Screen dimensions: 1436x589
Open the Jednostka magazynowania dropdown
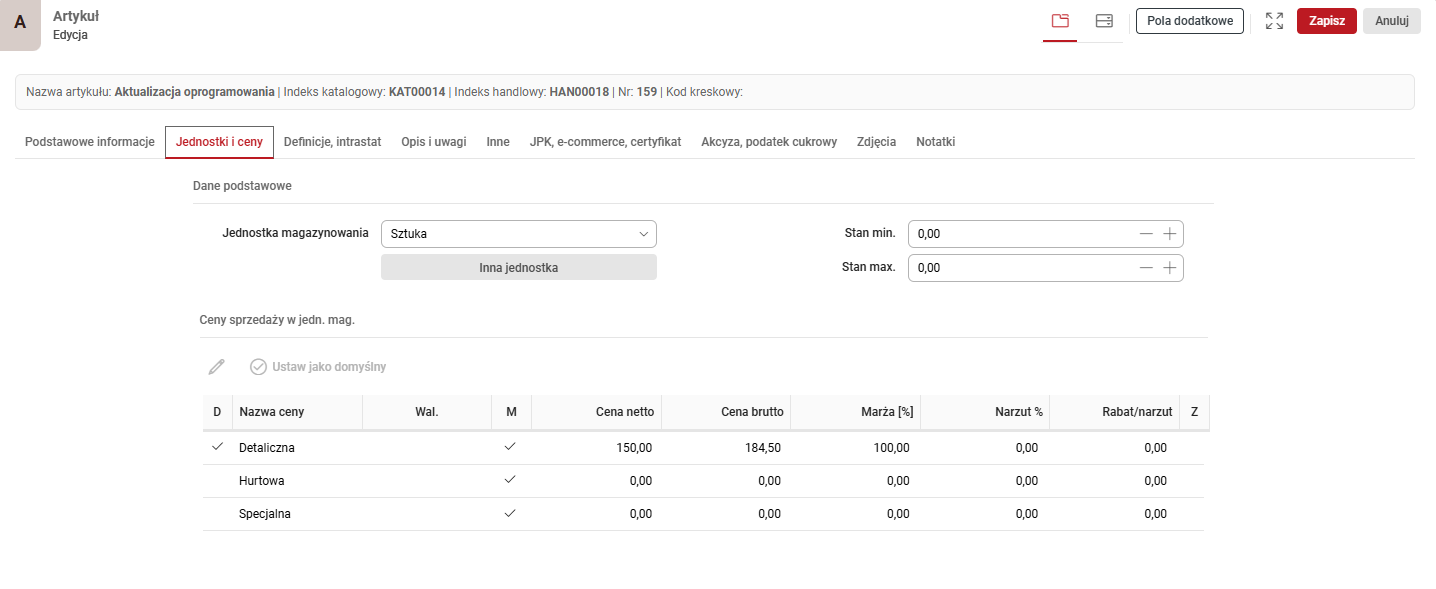point(518,234)
